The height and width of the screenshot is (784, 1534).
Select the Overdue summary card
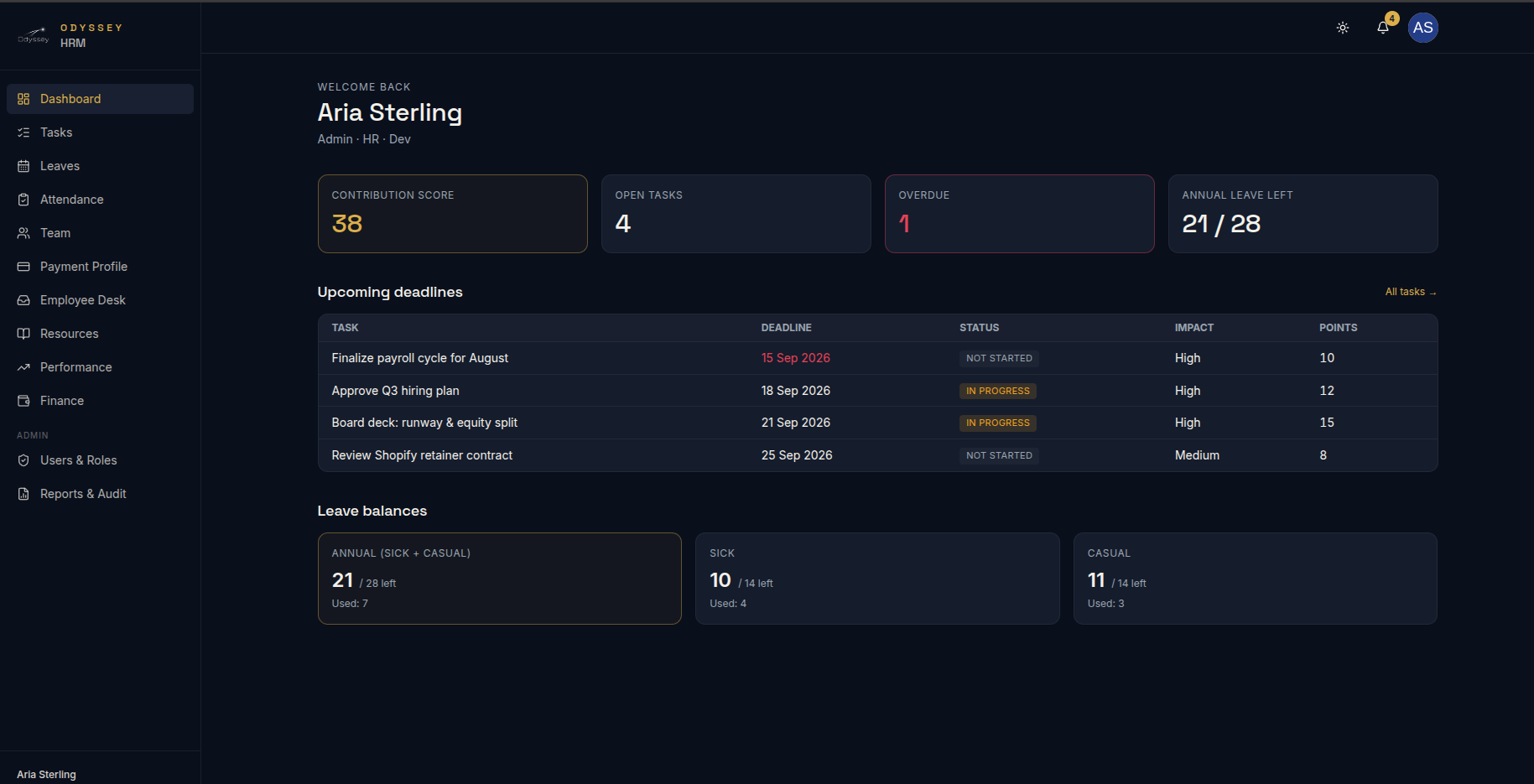[1020, 214]
